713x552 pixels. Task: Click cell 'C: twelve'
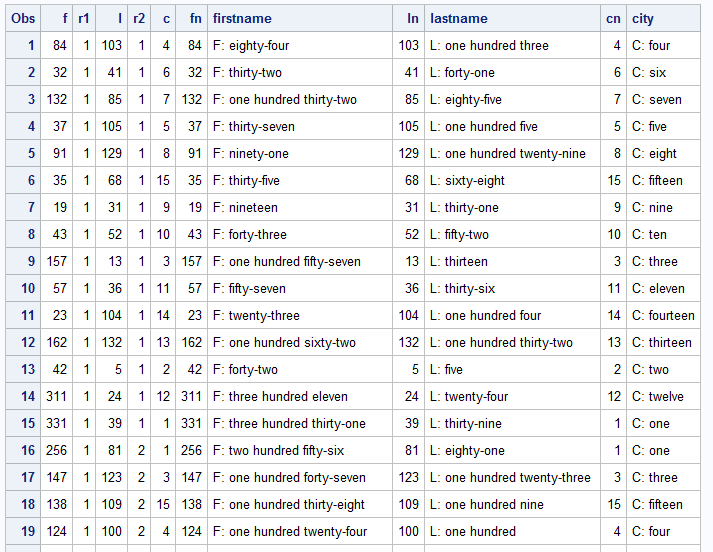click(x=657, y=397)
